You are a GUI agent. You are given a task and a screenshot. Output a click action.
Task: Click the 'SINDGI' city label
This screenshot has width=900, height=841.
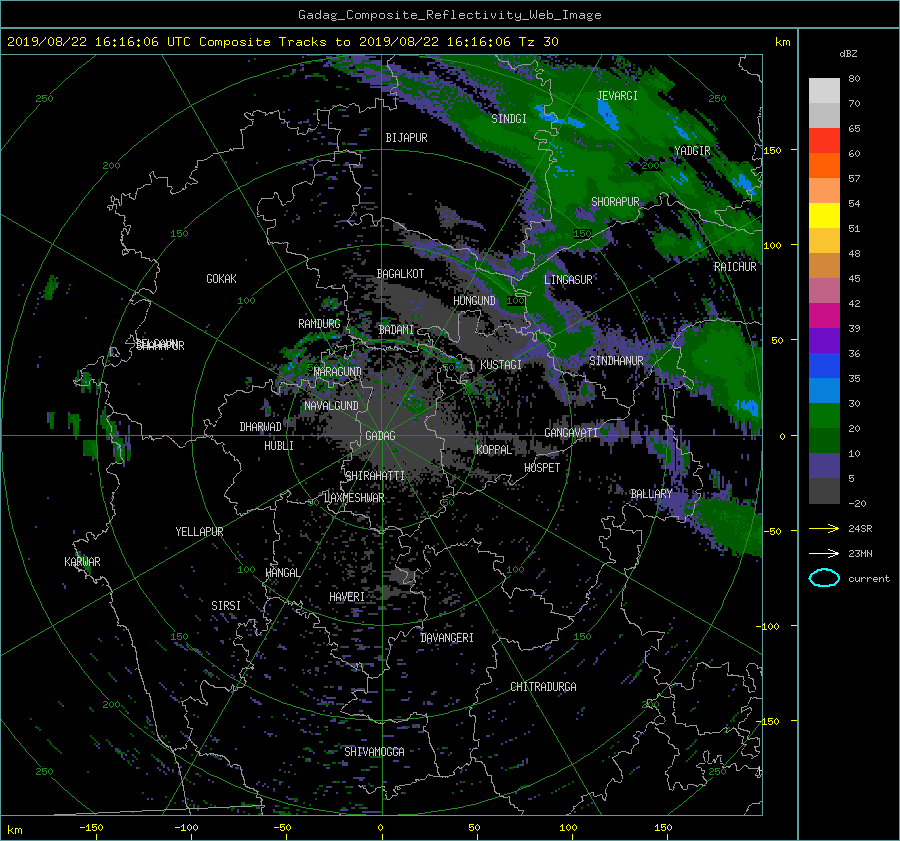509,119
